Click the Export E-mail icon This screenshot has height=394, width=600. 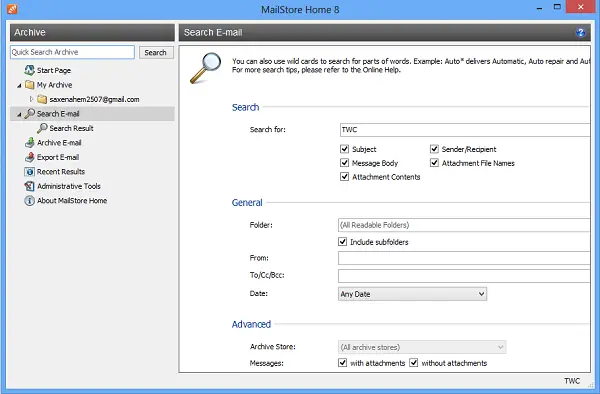(29, 157)
